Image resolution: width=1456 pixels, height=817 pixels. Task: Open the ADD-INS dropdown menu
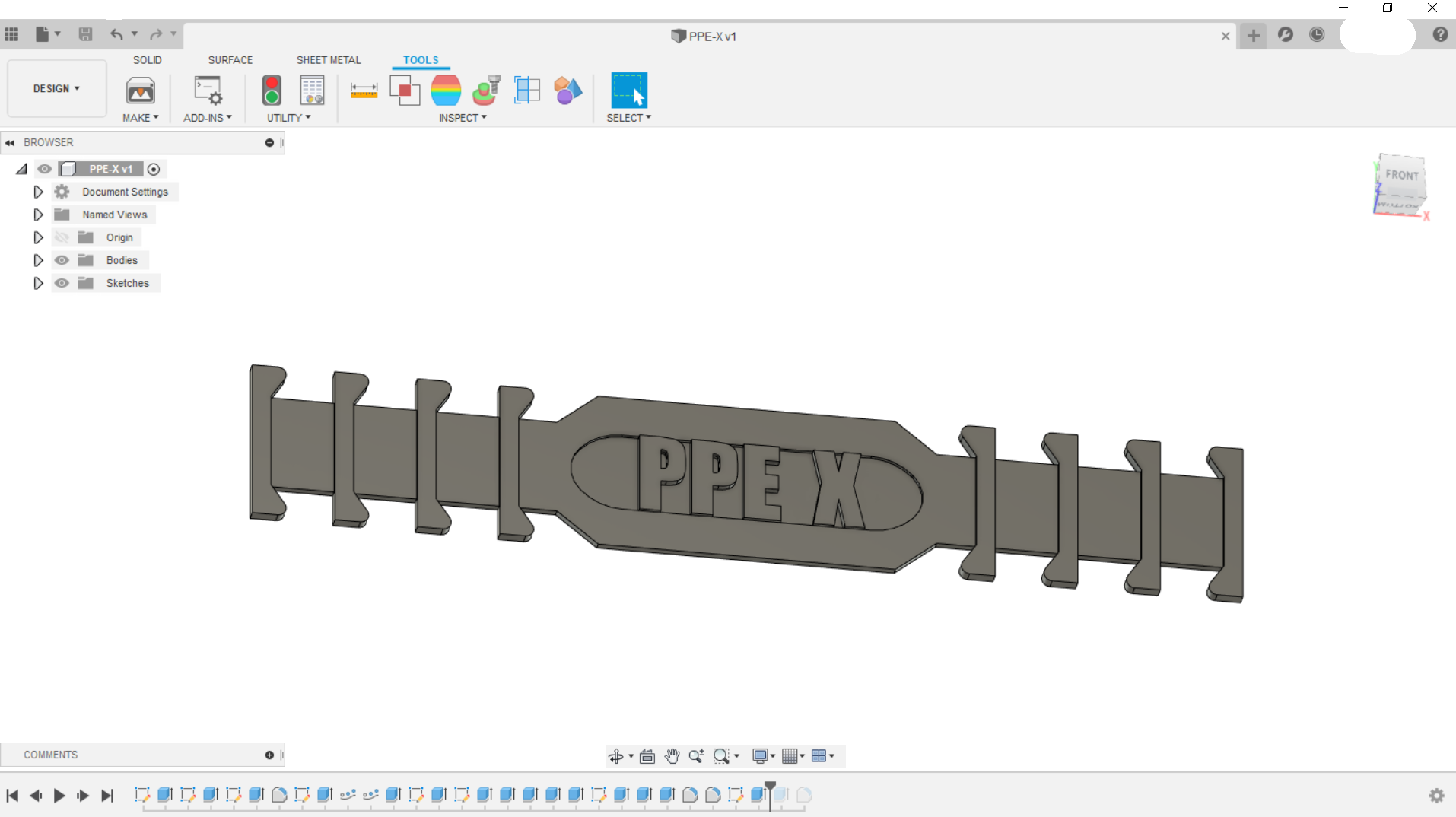coord(208,118)
